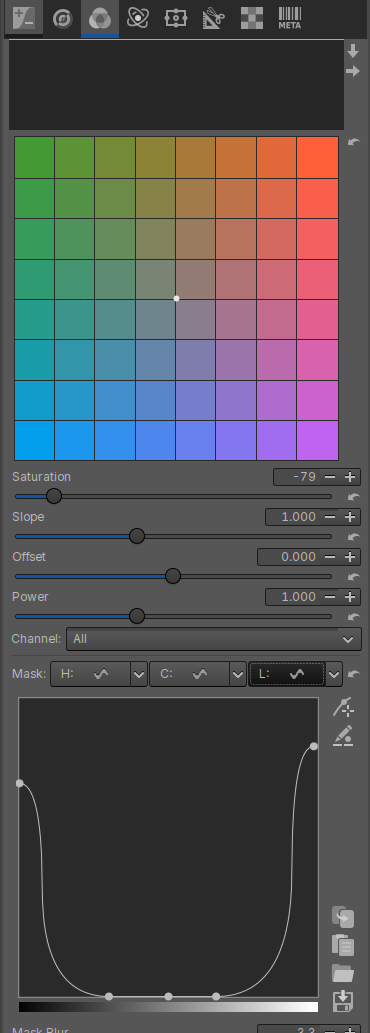Decrease Power with the minus button
Viewport: 370px width, 1033px height.
331,598
